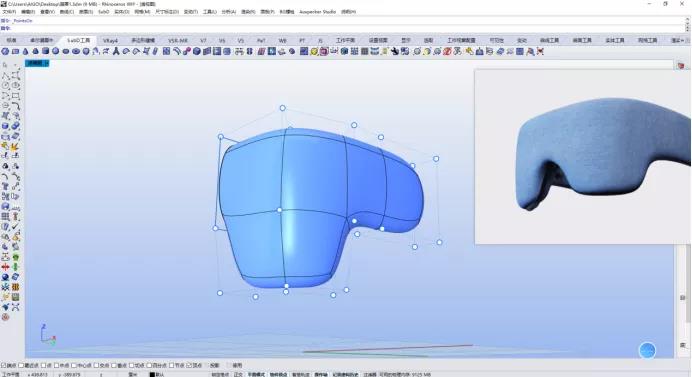This screenshot has width=692, height=377.
Task: Toggle 记录建构历史 in the status bar
Action: click(x=345, y=374)
